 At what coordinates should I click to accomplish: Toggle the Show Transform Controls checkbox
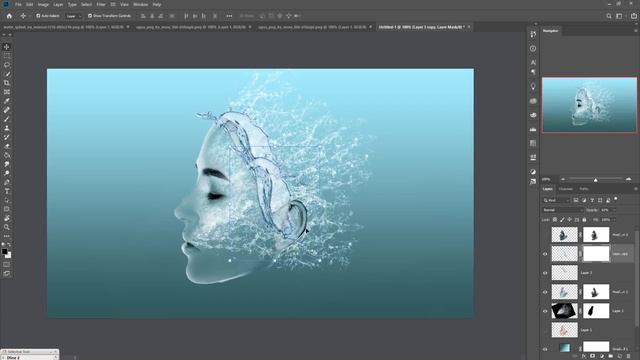tap(90, 16)
